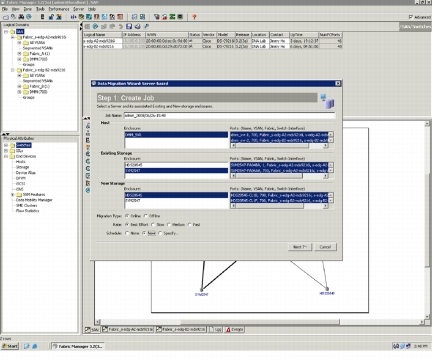The image size is (434, 360).
Task: Open the File menu
Action: click(5, 9)
